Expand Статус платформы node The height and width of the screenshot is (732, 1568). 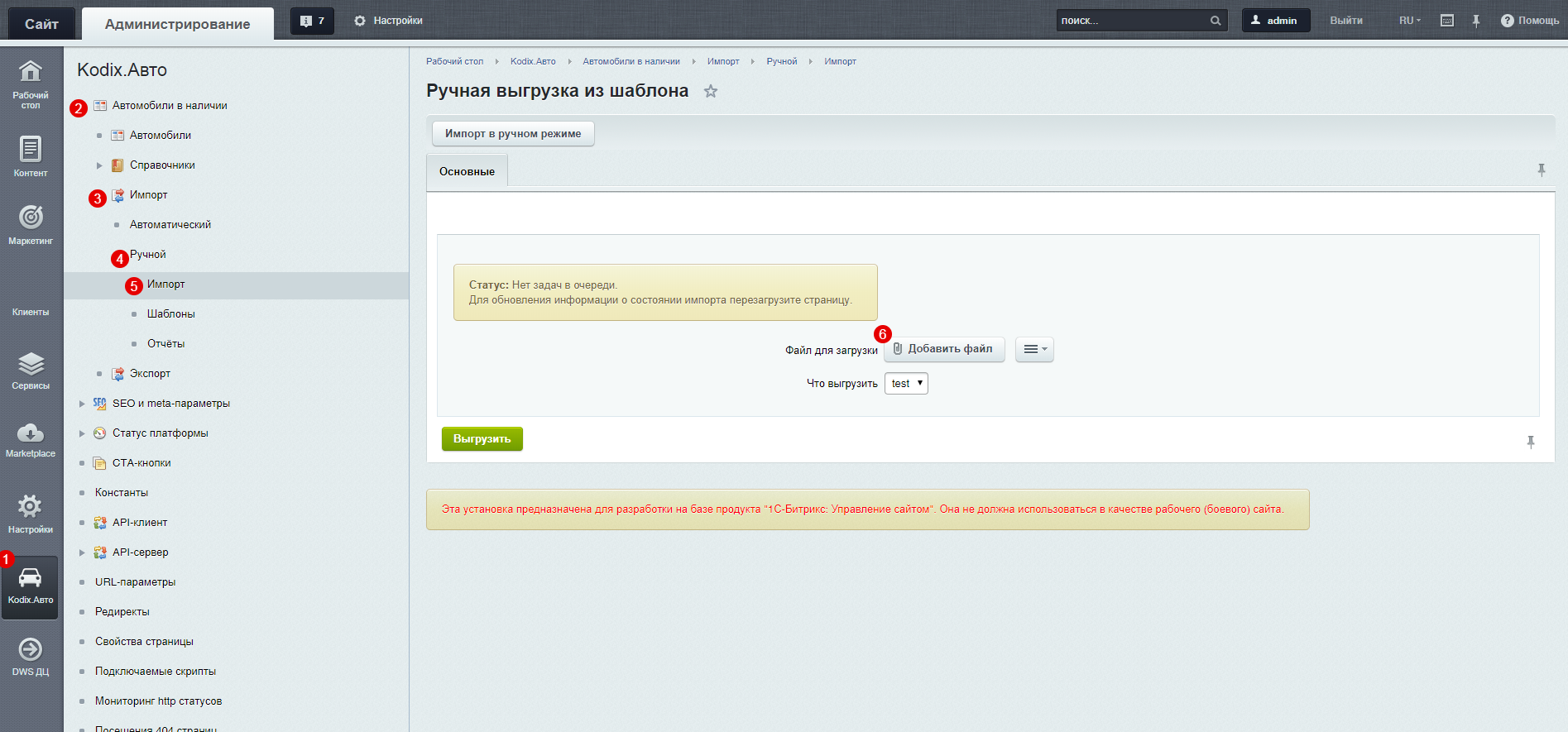tap(82, 433)
